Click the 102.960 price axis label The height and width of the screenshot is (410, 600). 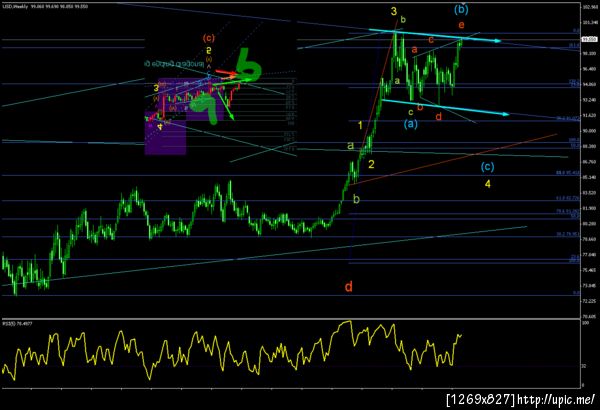(x=589, y=7)
